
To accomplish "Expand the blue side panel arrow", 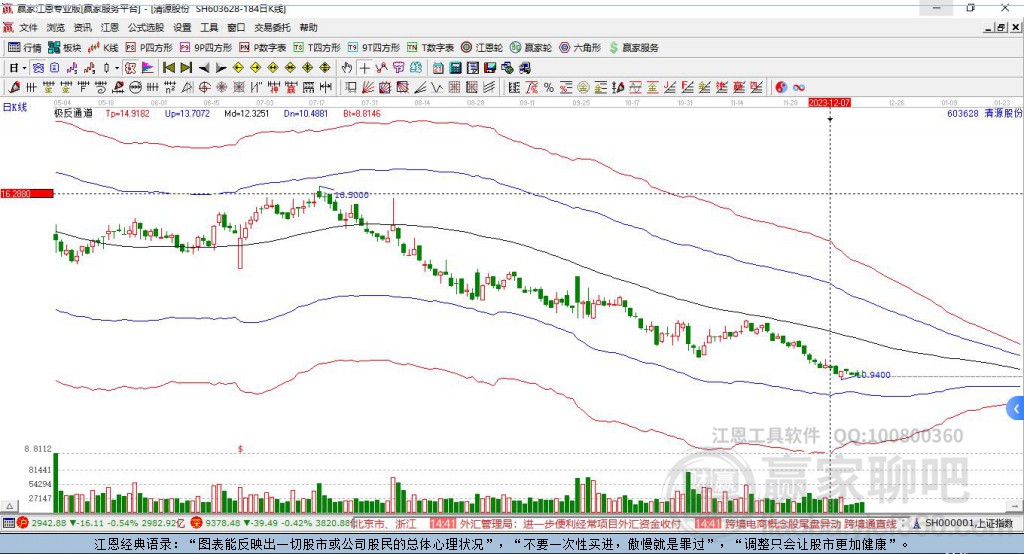I will pyautogui.click(x=1016, y=409).
